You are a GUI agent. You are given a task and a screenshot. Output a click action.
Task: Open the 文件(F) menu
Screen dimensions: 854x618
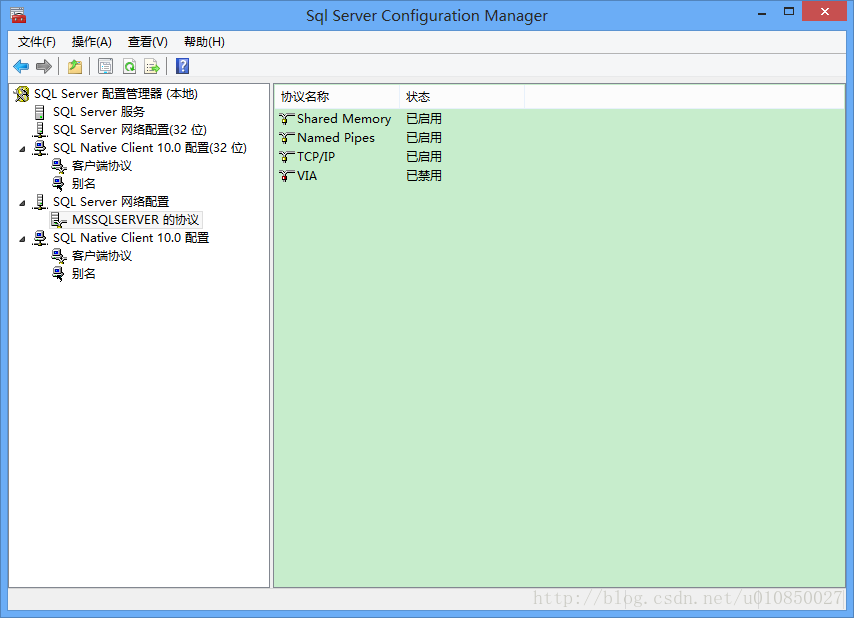click(x=37, y=42)
